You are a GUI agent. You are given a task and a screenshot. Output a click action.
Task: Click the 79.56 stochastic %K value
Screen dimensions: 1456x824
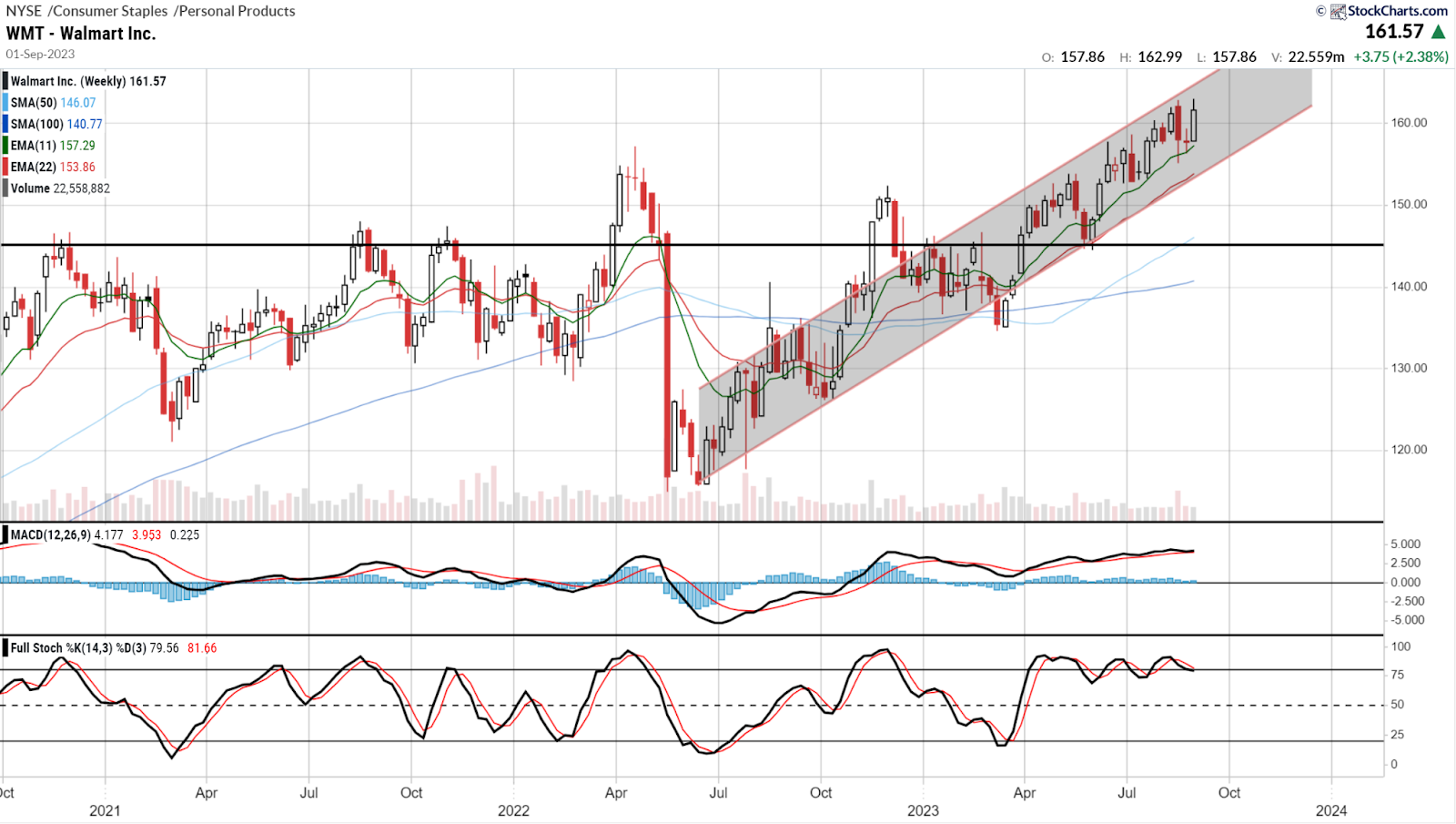point(164,648)
